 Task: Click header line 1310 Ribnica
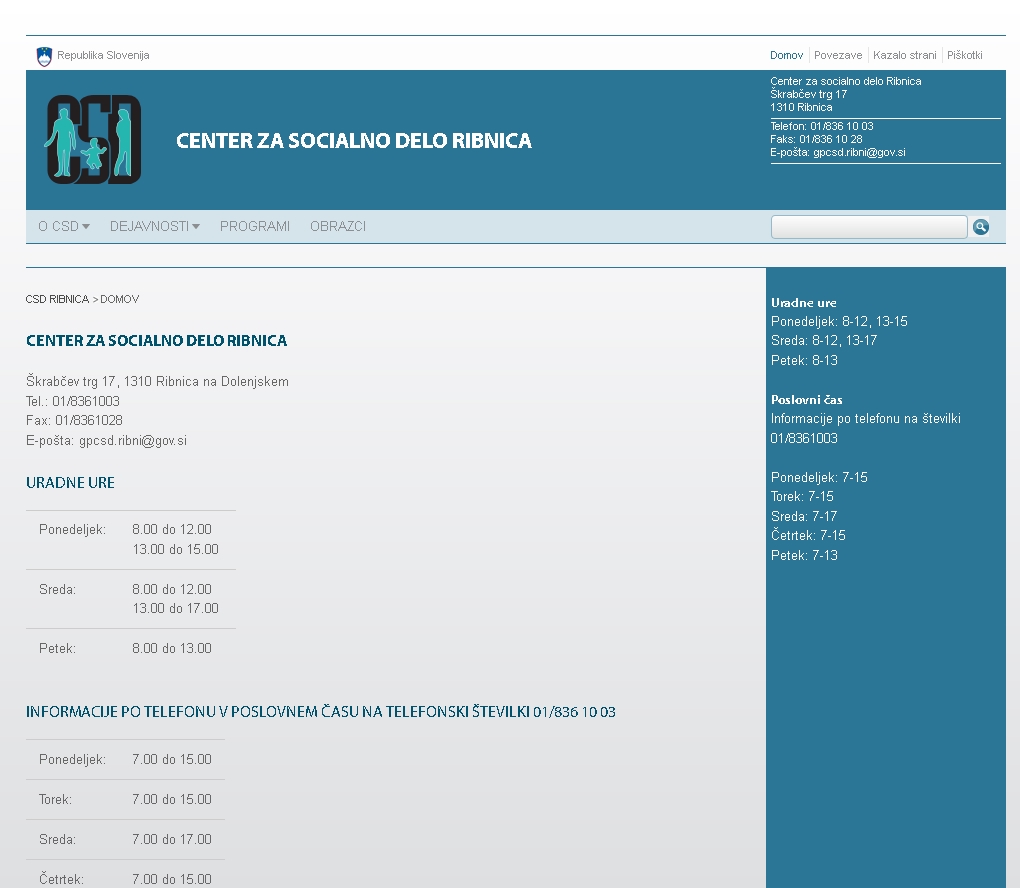(x=801, y=107)
